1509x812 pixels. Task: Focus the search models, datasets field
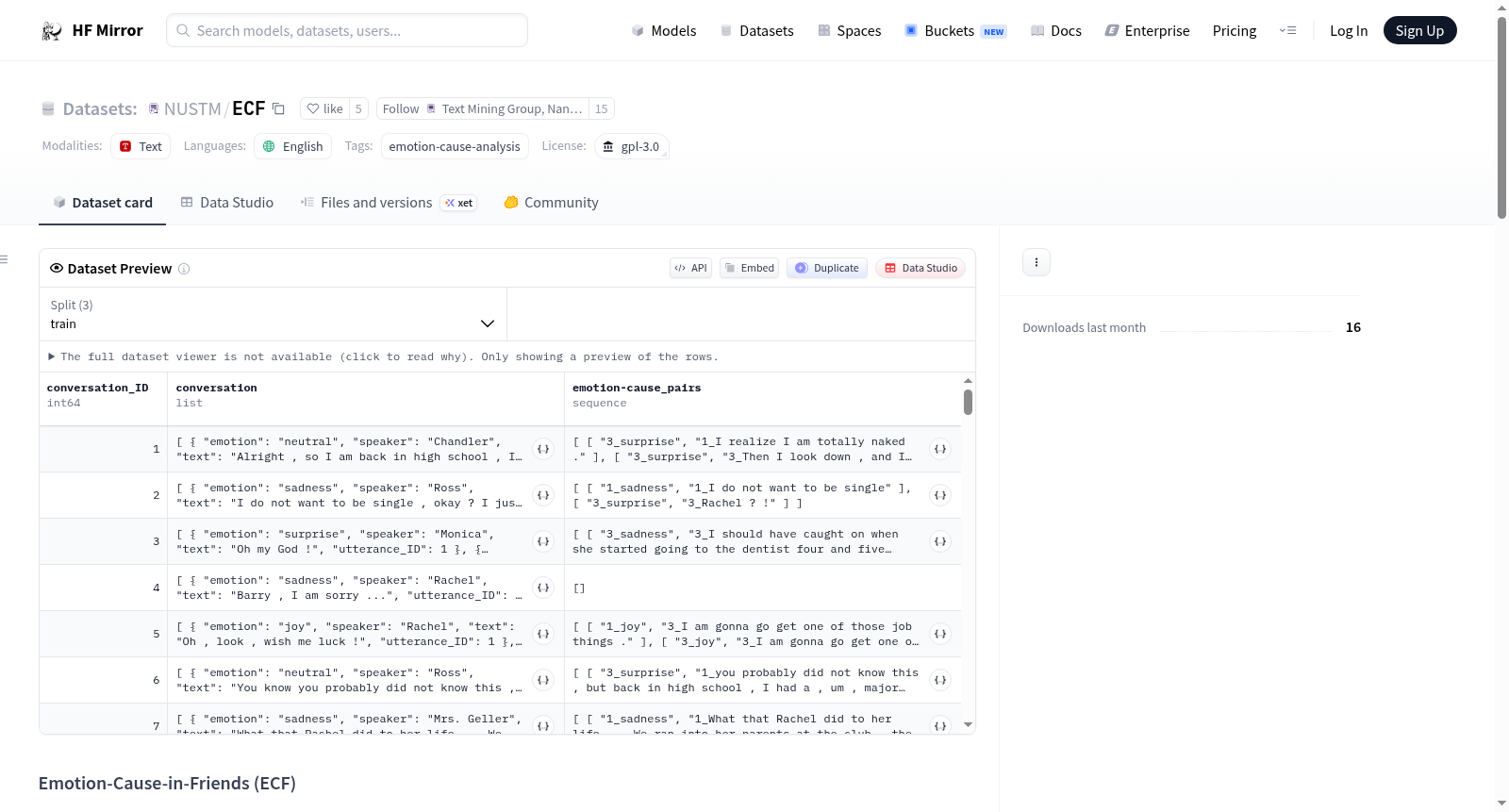[x=347, y=30]
